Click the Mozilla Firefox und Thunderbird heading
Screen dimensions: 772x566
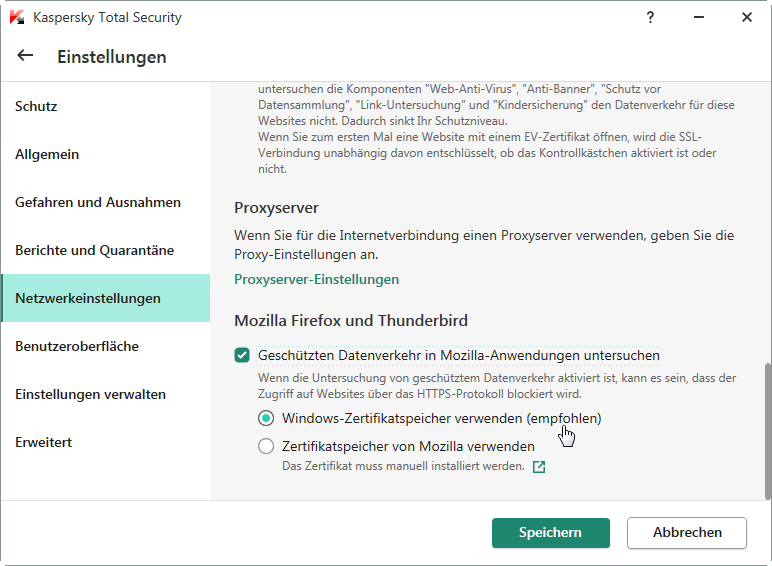(x=351, y=320)
